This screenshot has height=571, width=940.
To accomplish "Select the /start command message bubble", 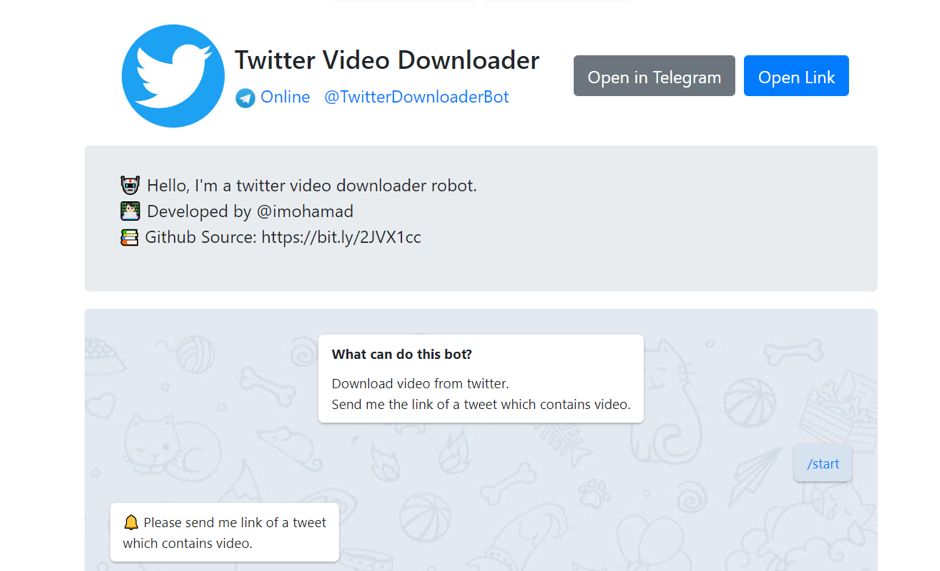I will [x=822, y=463].
